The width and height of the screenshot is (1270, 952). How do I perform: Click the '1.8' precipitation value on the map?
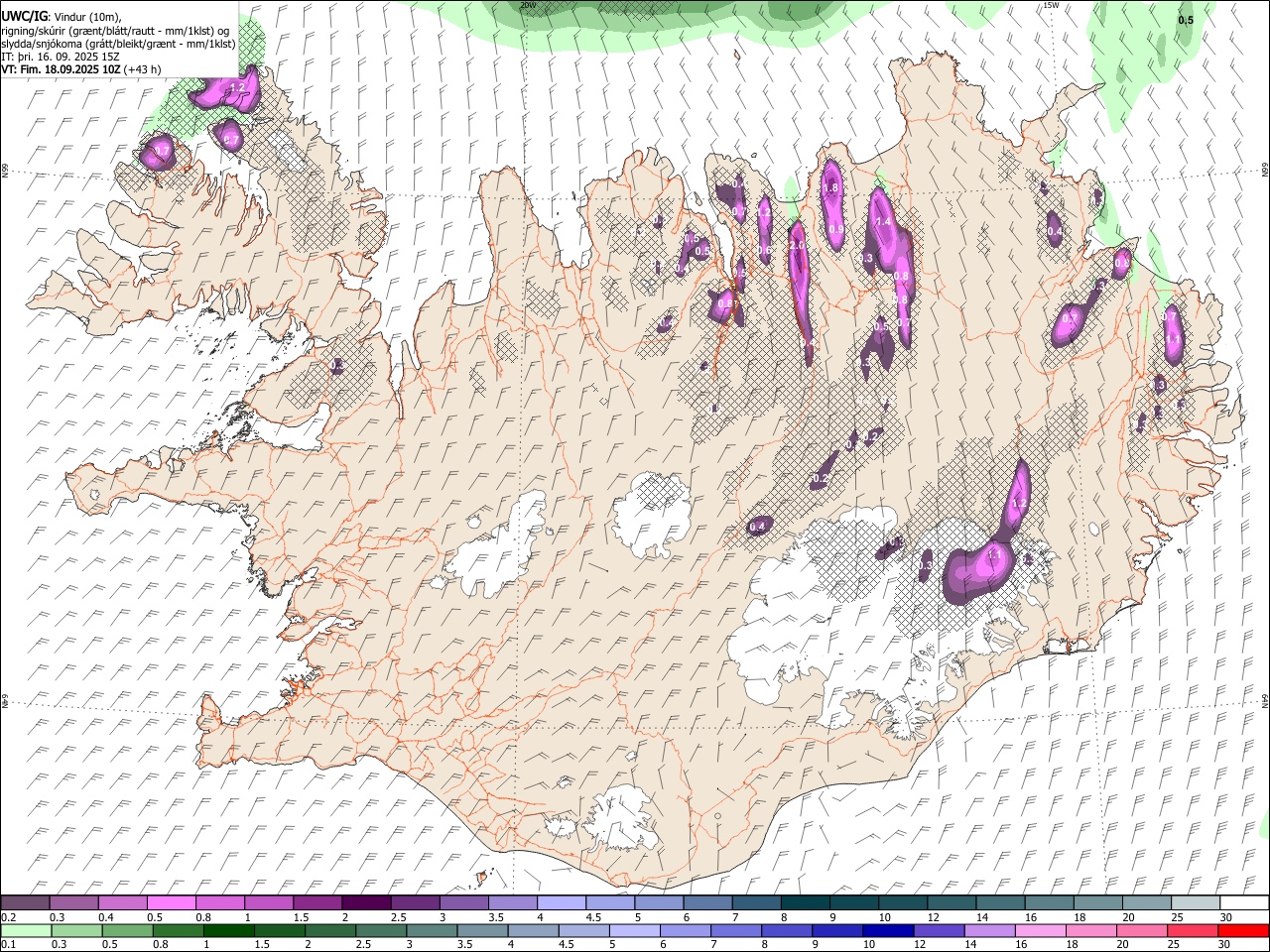pyautogui.click(x=831, y=187)
